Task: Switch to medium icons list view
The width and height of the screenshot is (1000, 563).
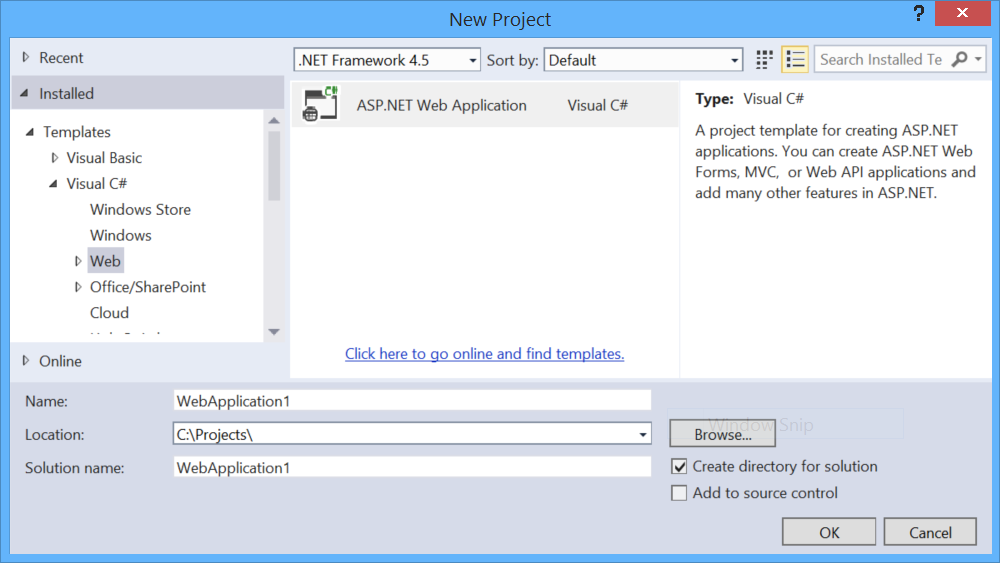Action: (x=795, y=60)
